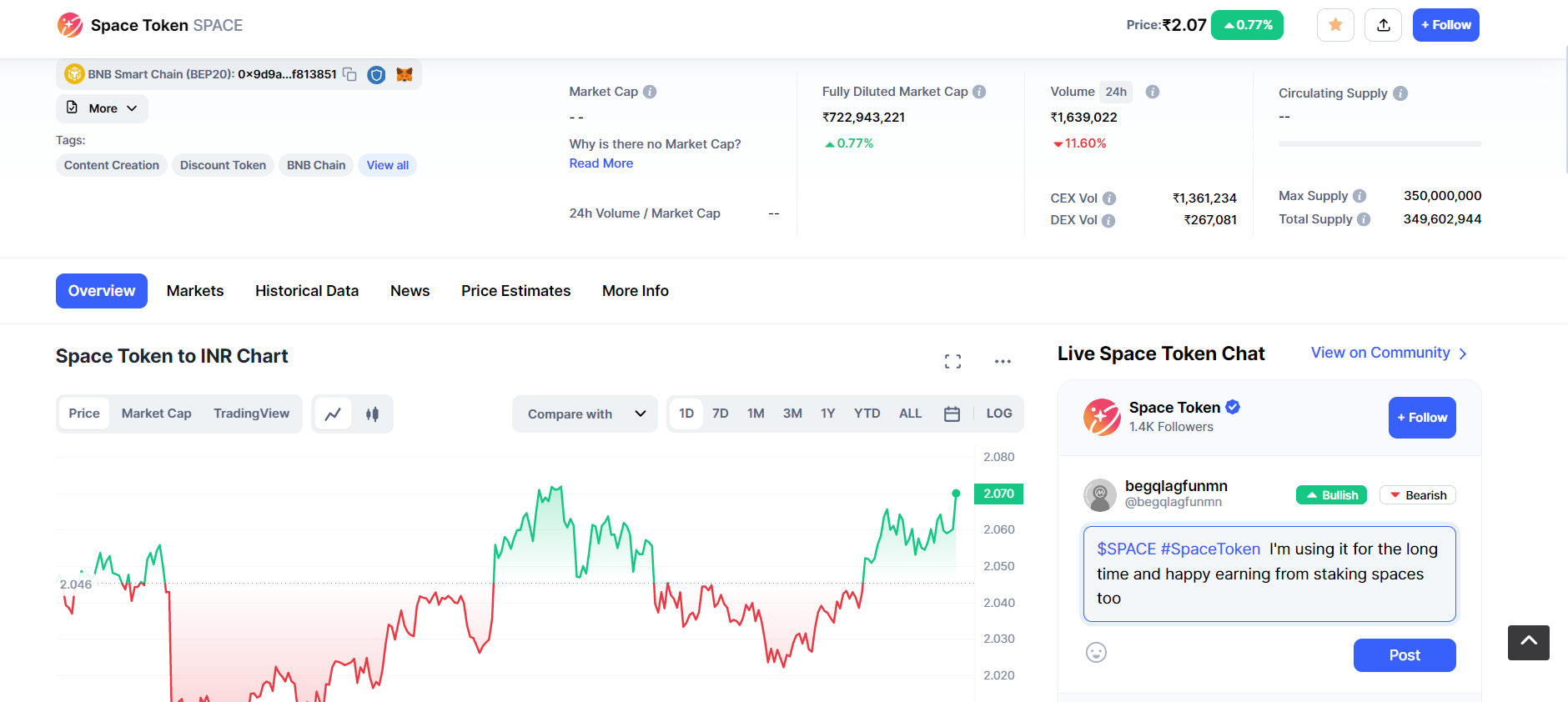The width and height of the screenshot is (1568, 702).
Task: Click the green price change 0.77% badge
Action: (x=1247, y=25)
